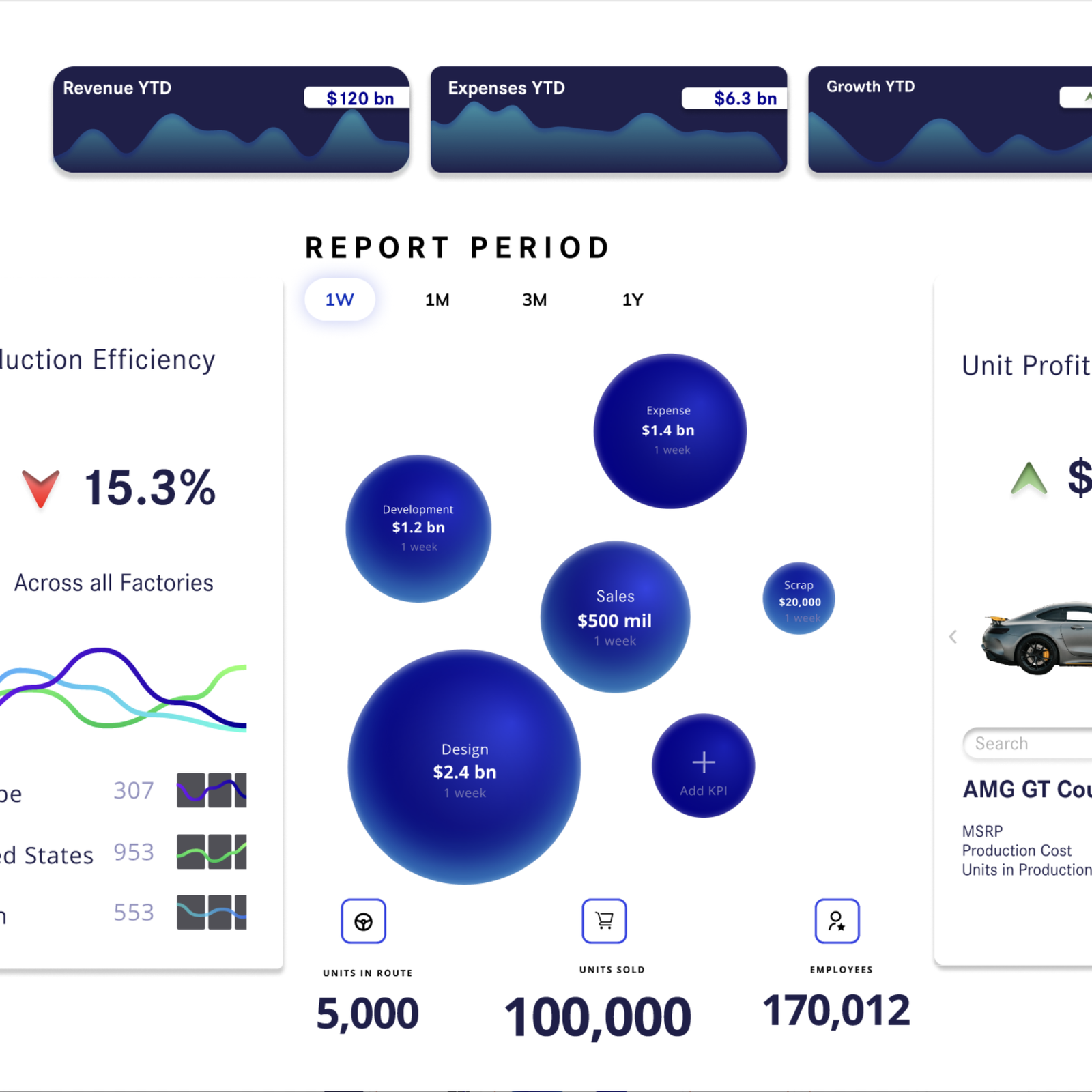Click the Expense $1.4 bn bubble
The height and width of the screenshot is (1092, 1092).
(670, 431)
